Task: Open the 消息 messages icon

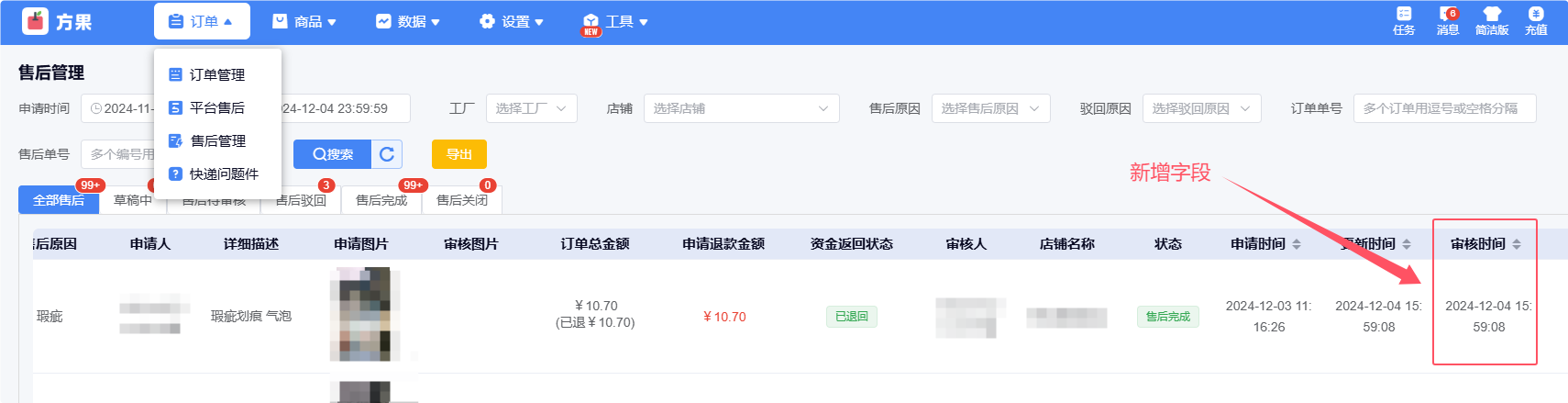Action: click(1448, 21)
